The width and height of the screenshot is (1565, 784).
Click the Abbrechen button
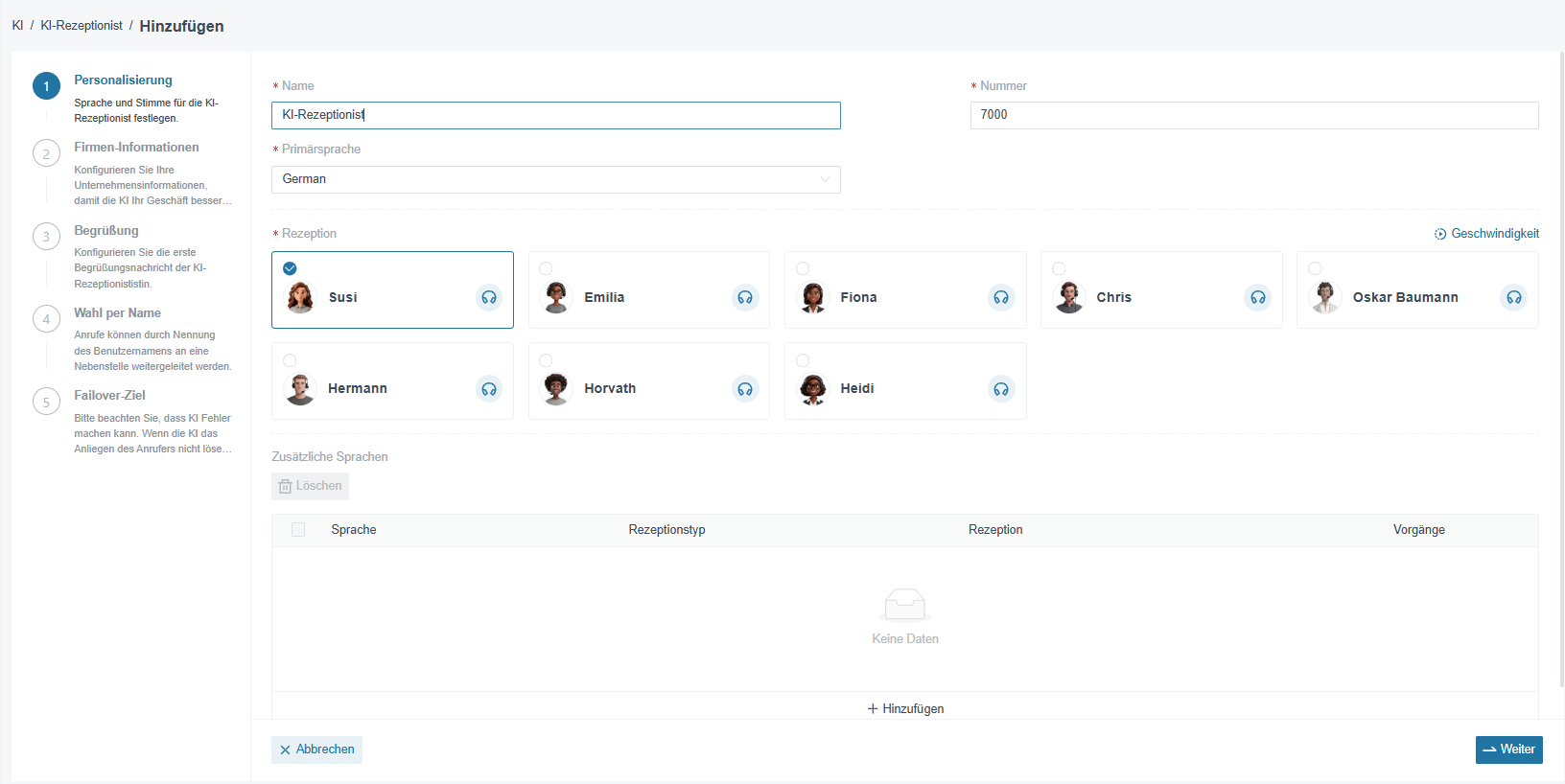pyautogui.click(x=316, y=749)
